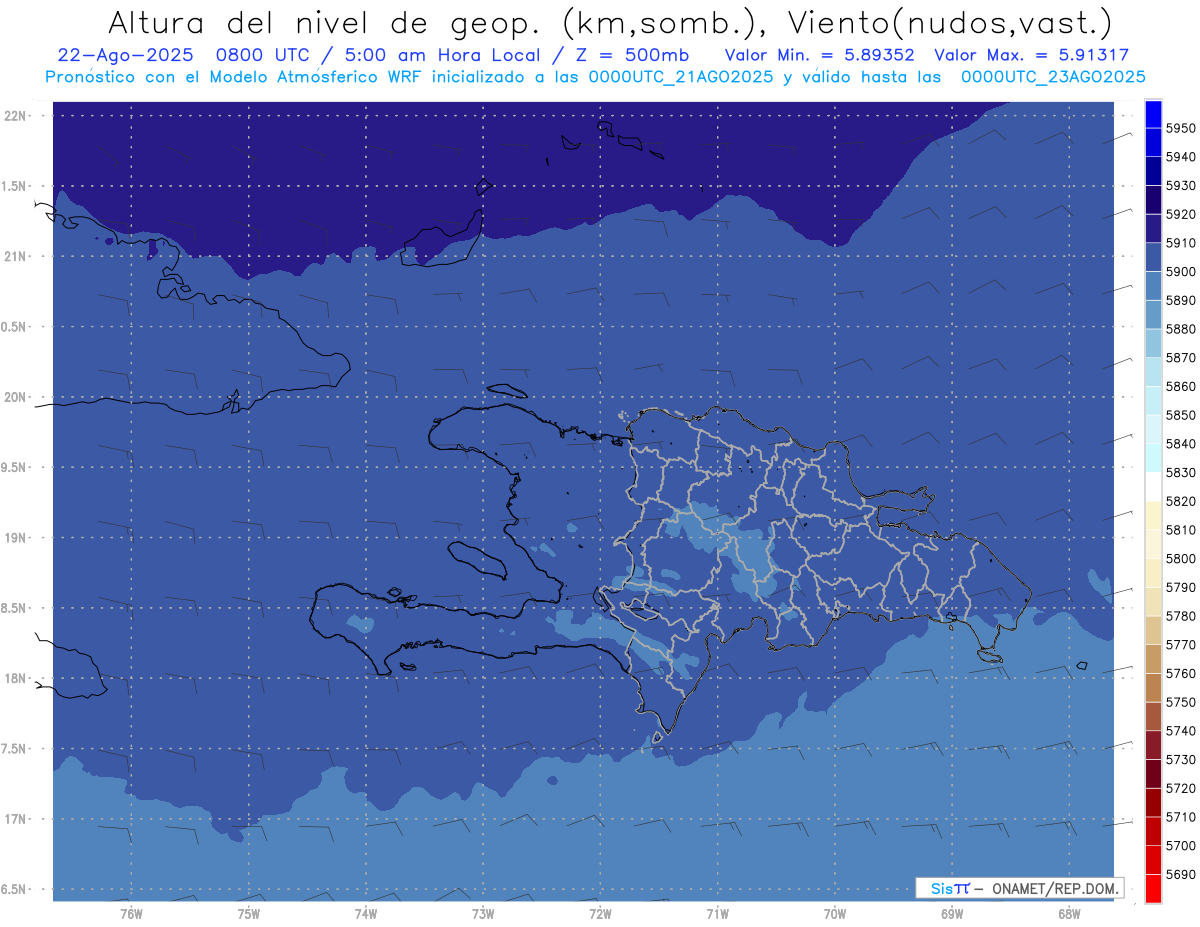This screenshot has height=927, width=1200.
Task: Click the '5870' color bar label
Action: [1180, 358]
